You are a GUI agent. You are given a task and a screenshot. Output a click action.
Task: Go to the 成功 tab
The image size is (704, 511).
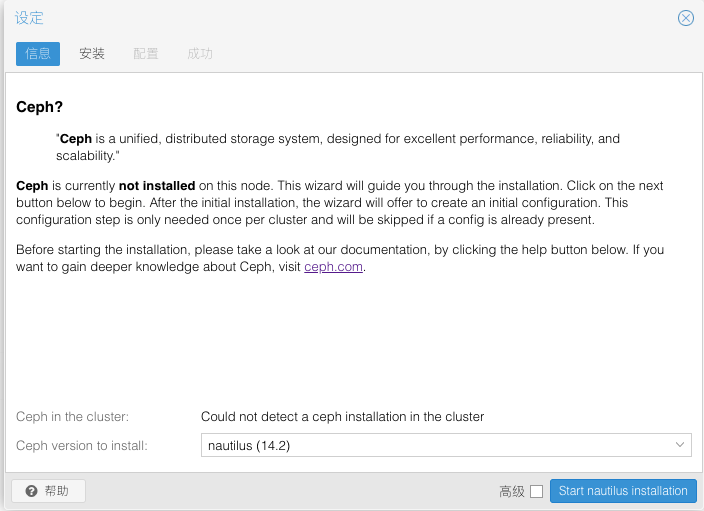(x=200, y=54)
